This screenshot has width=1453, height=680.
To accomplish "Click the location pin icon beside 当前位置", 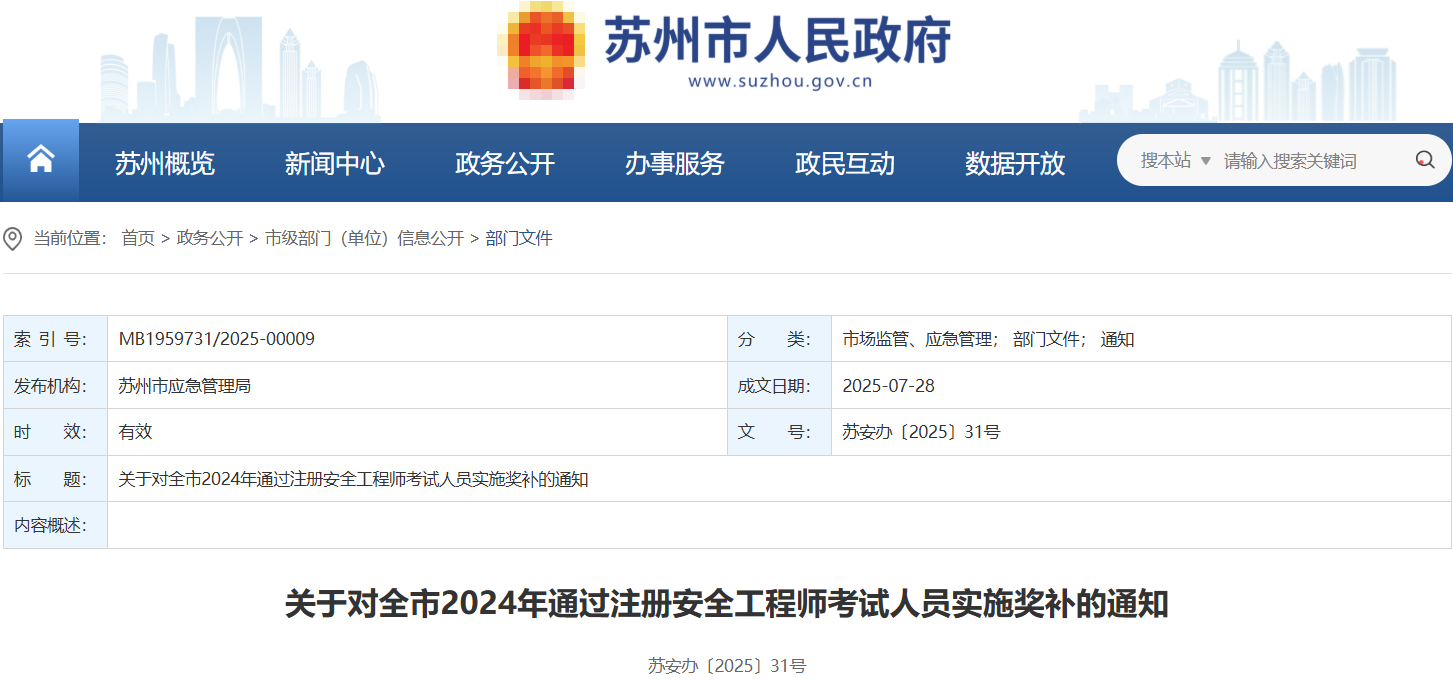I will 13,239.
